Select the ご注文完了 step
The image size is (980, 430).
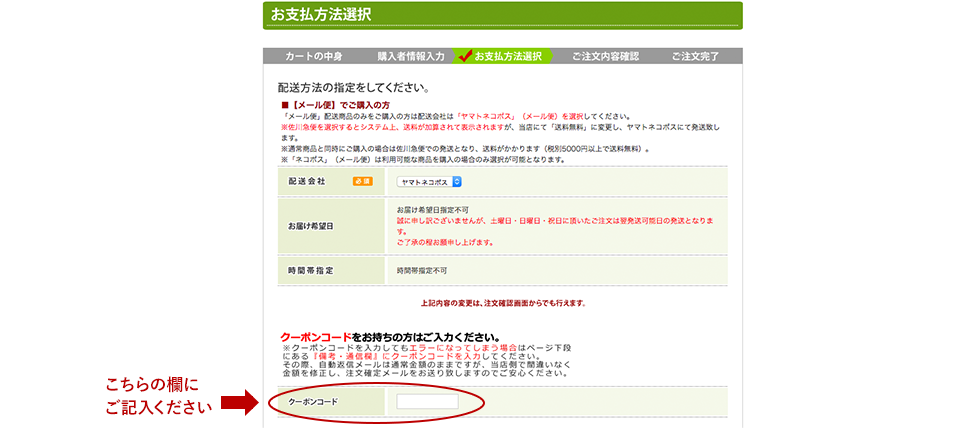pyautogui.click(x=695, y=56)
